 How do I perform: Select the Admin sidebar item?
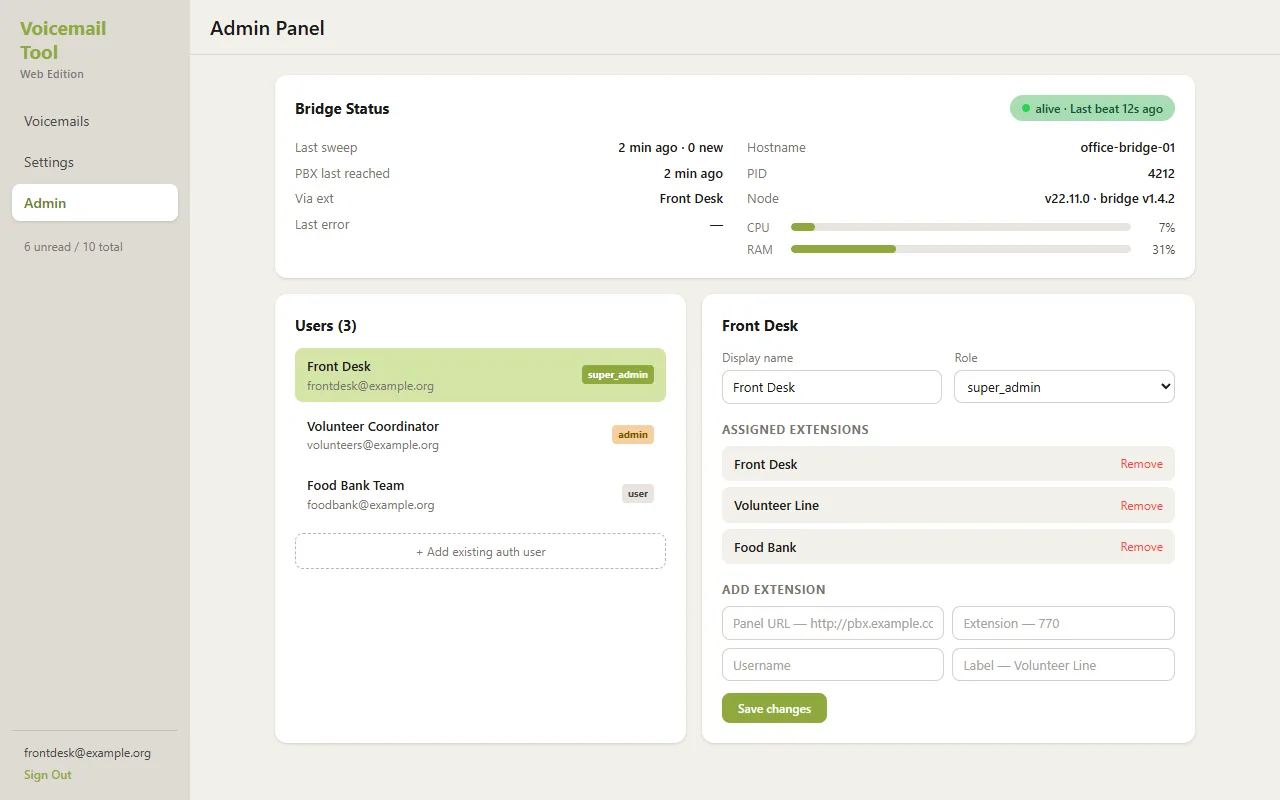coord(95,203)
